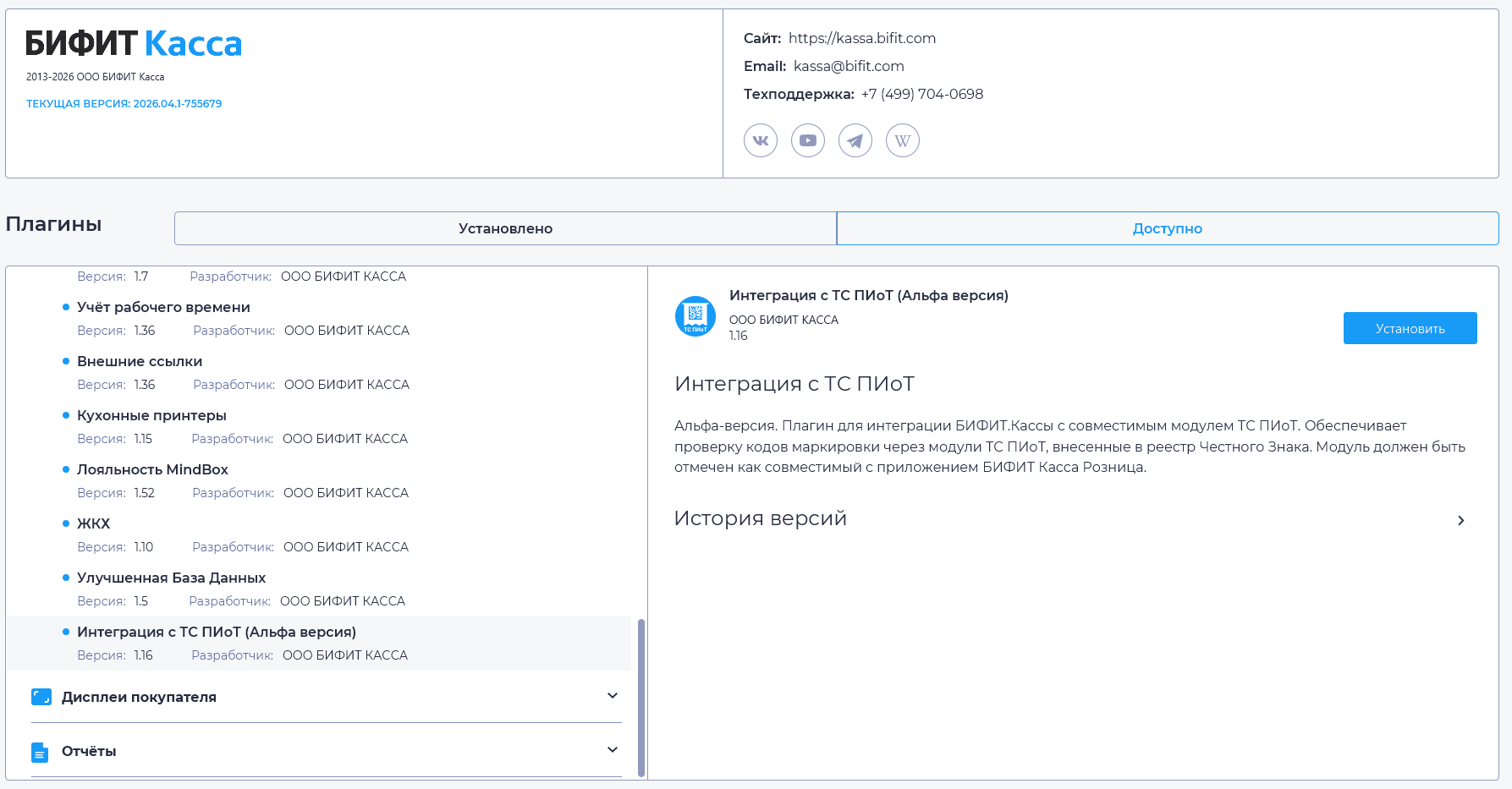1512x789 pixels.
Task: Click the Дисплеи покупателя category icon
Action: (x=41, y=697)
